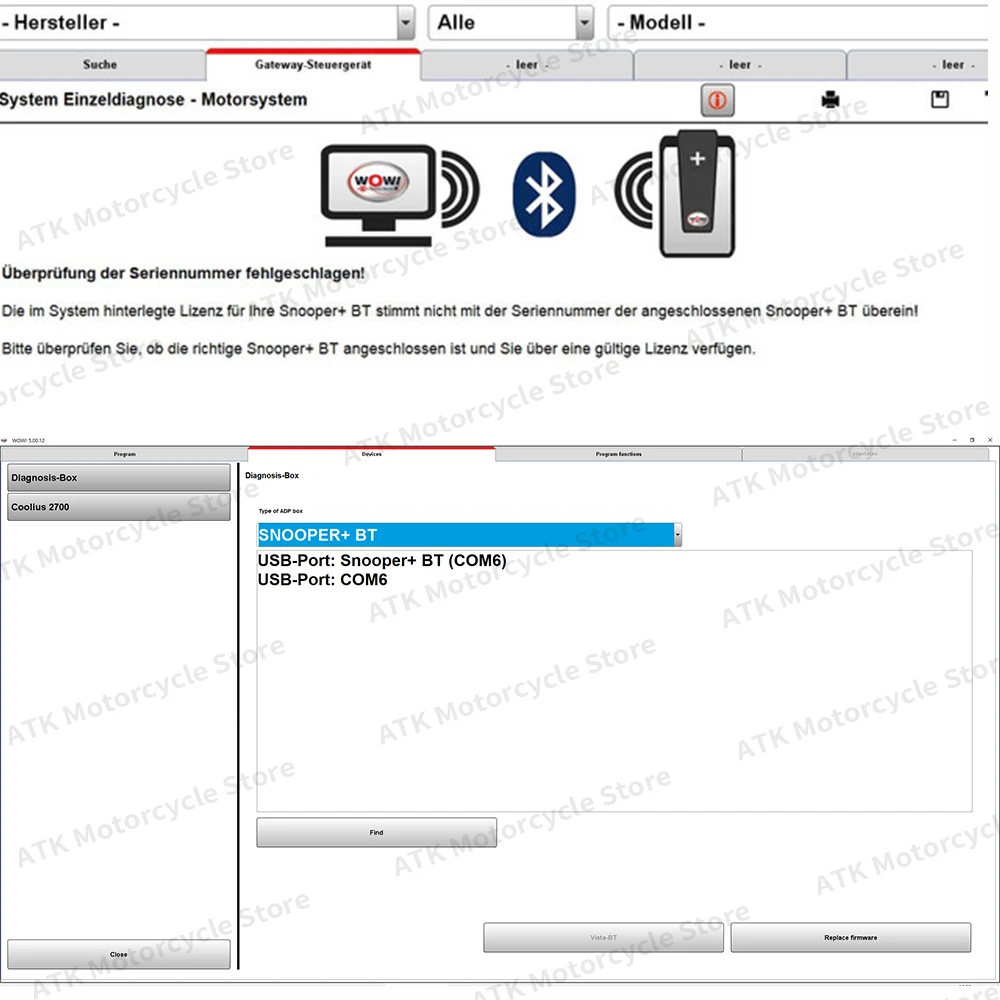
Task: Switch to the Suche tab
Action: [x=101, y=64]
